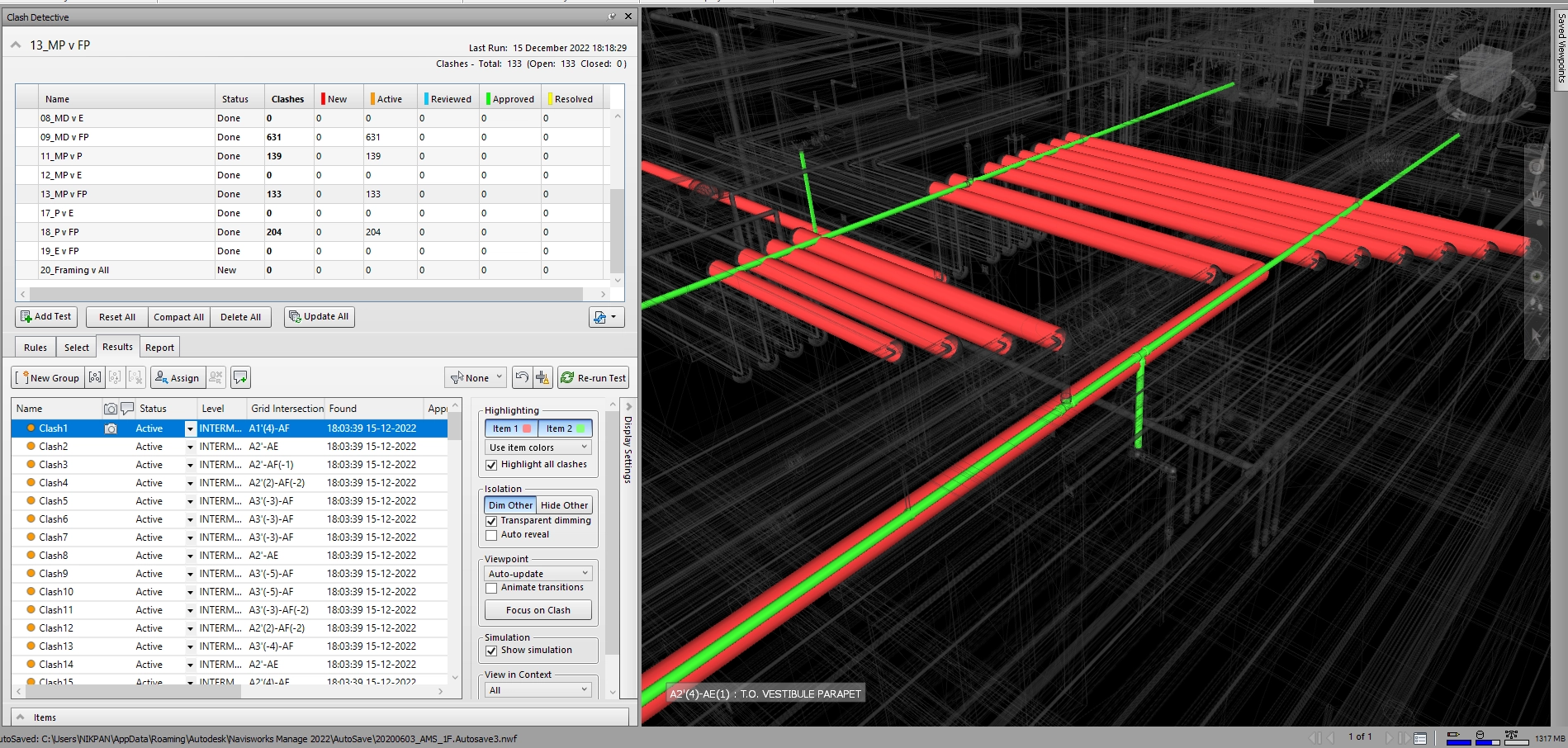Click the Add Comment speech bubble icon
Screen dimensions: 1568x748
(240, 378)
